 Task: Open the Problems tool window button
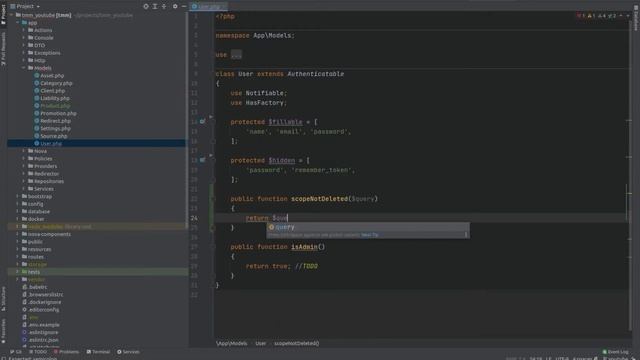coord(66,351)
